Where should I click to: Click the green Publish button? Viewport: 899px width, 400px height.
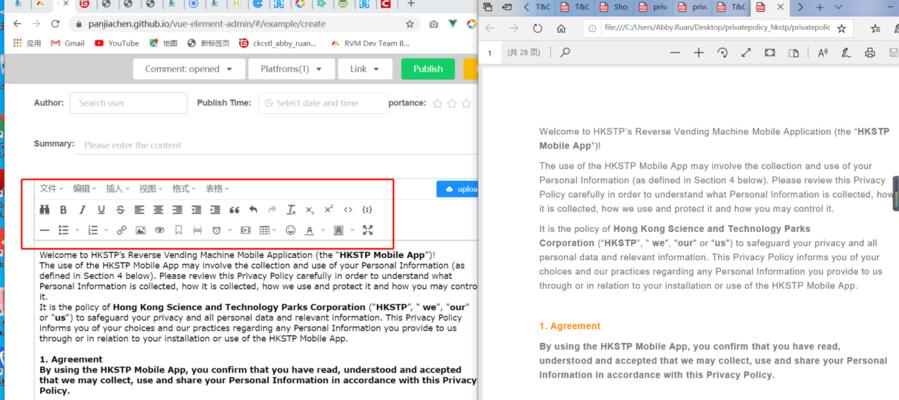point(428,69)
